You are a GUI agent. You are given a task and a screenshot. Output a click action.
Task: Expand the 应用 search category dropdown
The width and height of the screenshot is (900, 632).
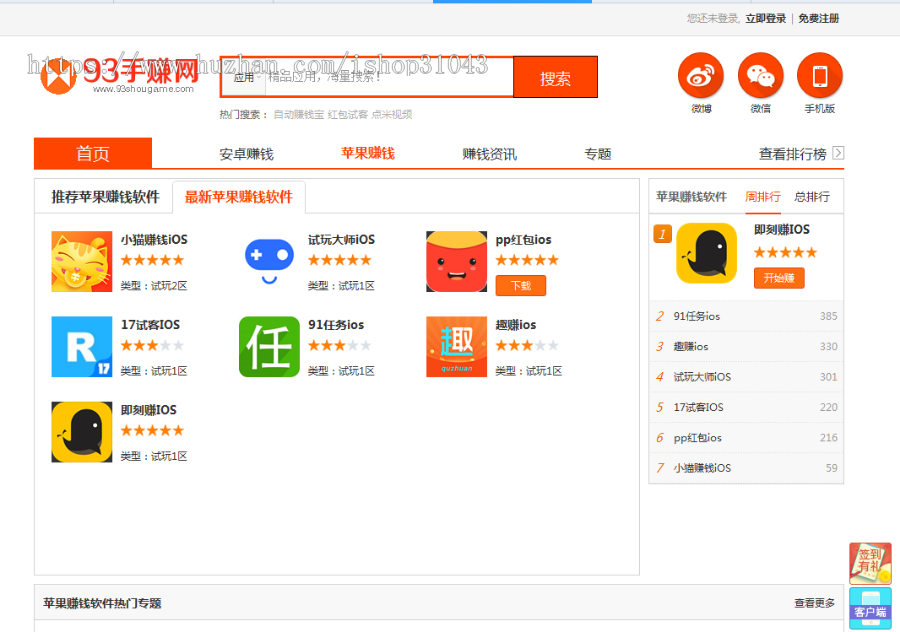pyautogui.click(x=244, y=77)
